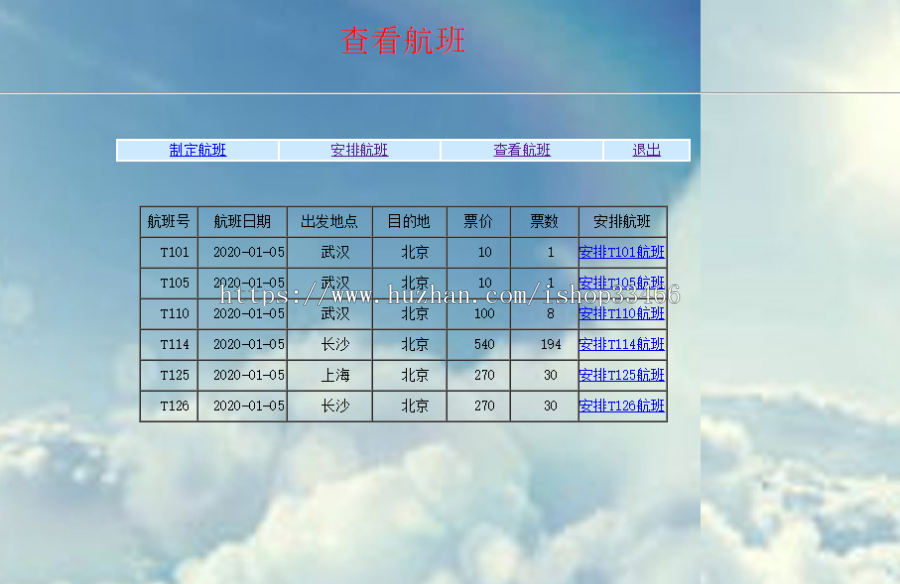Screen dimensions: 900x584
Task: Select the 目的地 column header
Action: [409, 221]
